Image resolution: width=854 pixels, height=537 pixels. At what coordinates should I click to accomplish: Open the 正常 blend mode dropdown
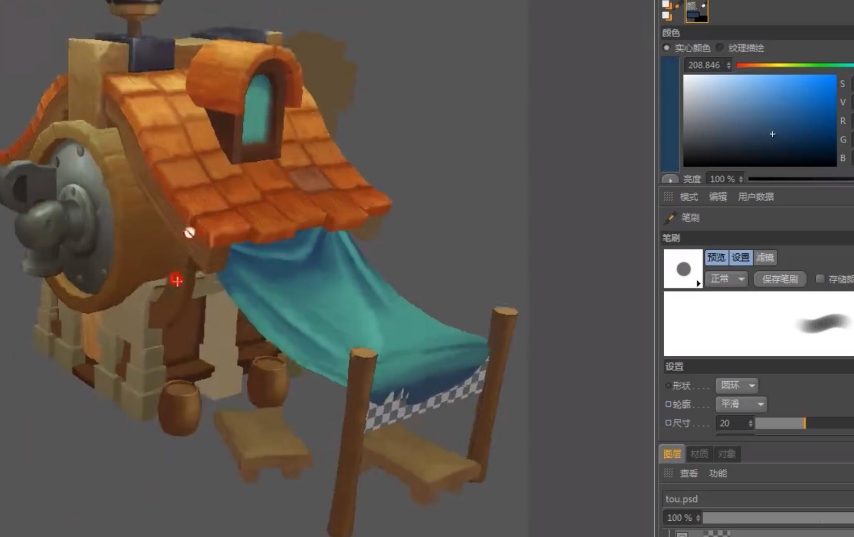(727, 279)
